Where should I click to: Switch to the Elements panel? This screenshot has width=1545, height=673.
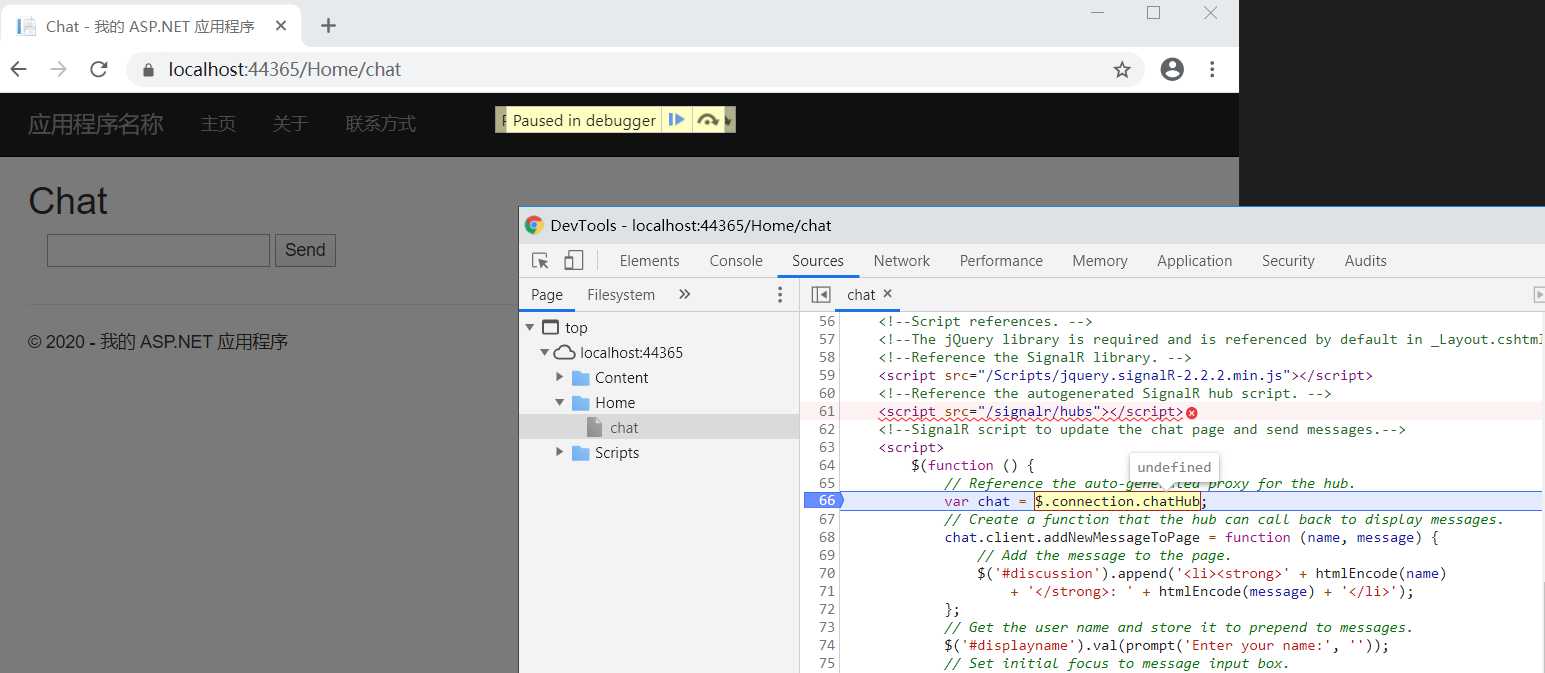[649, 260]
